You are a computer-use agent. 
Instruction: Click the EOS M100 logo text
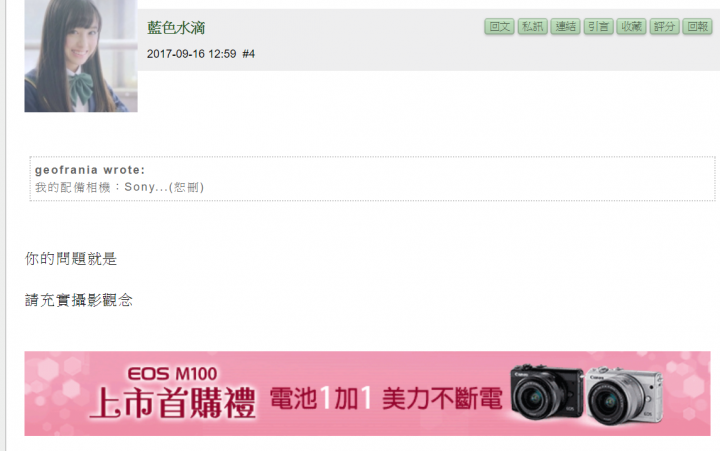click(x=172, y=374)
